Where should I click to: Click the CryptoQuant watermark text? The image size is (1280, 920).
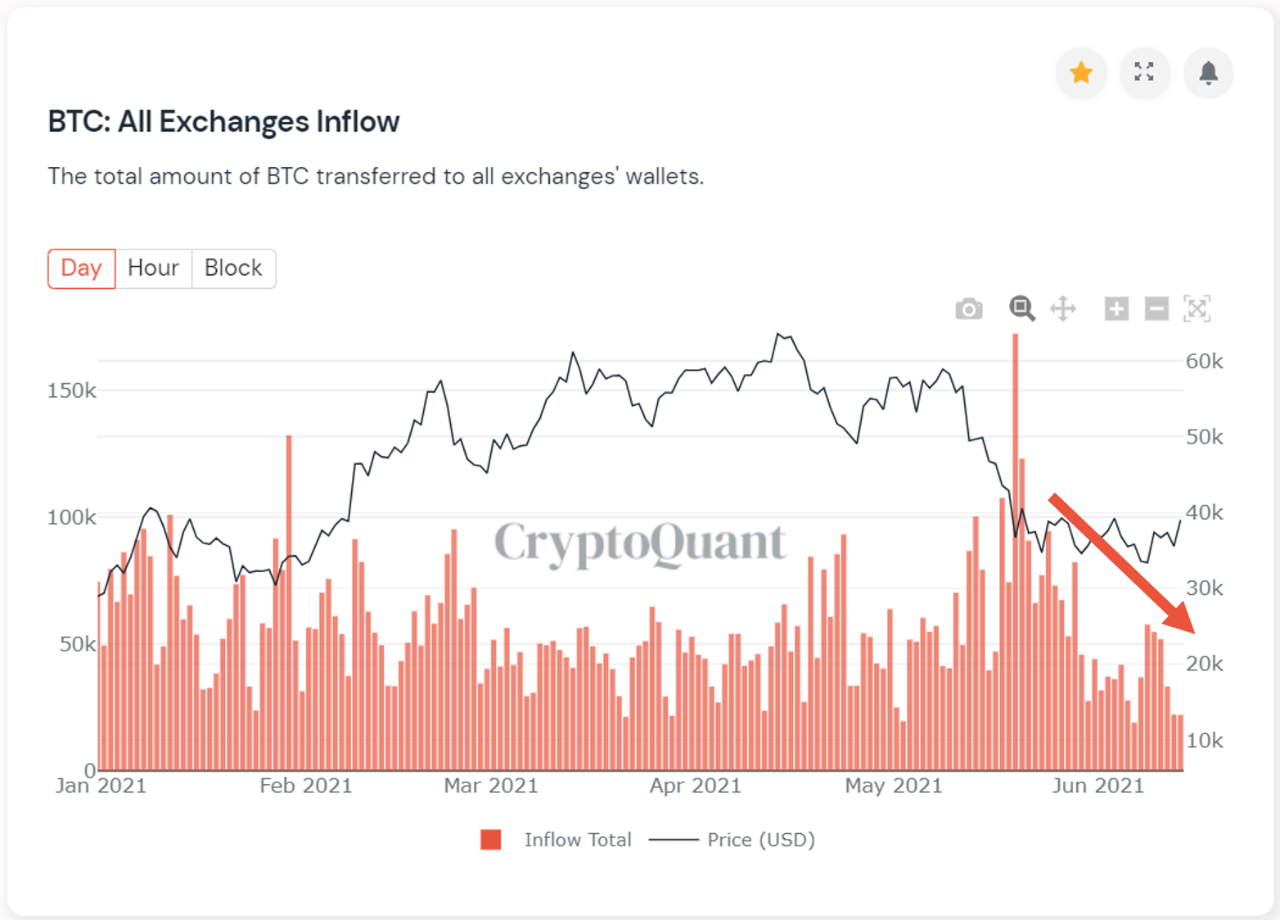click(638, 544)
